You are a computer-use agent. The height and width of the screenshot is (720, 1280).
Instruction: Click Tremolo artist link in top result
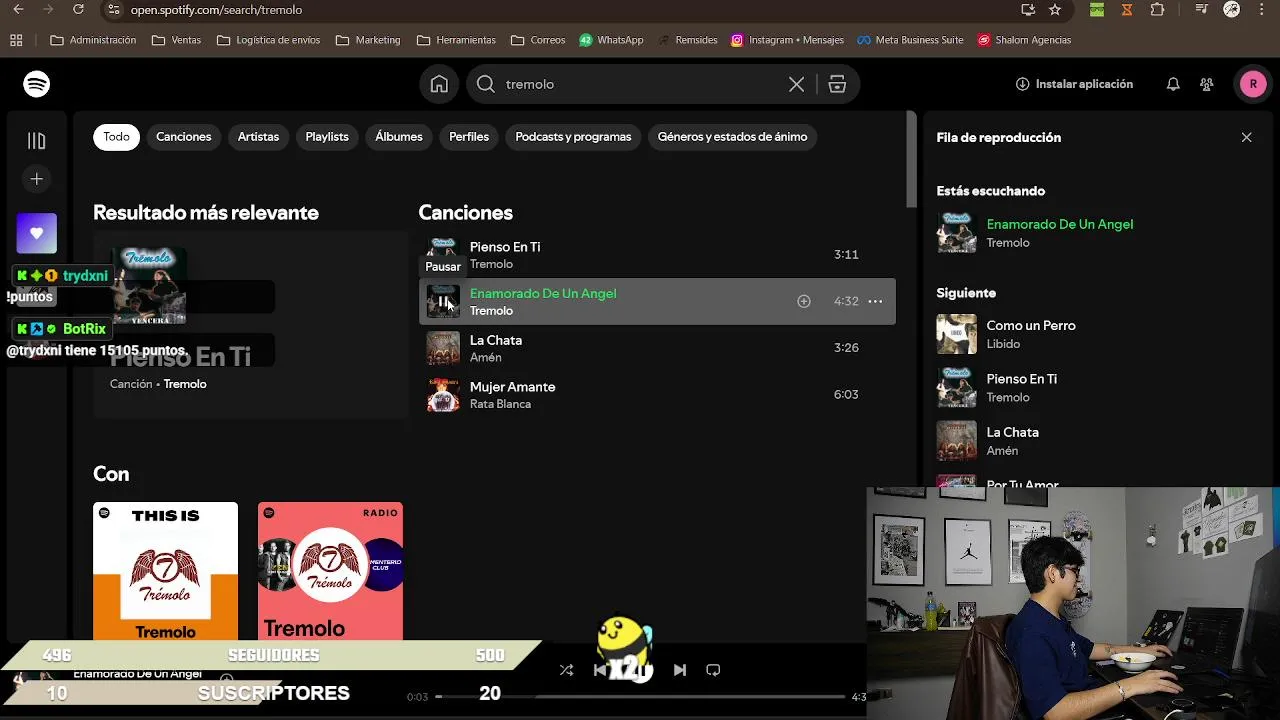185,384
